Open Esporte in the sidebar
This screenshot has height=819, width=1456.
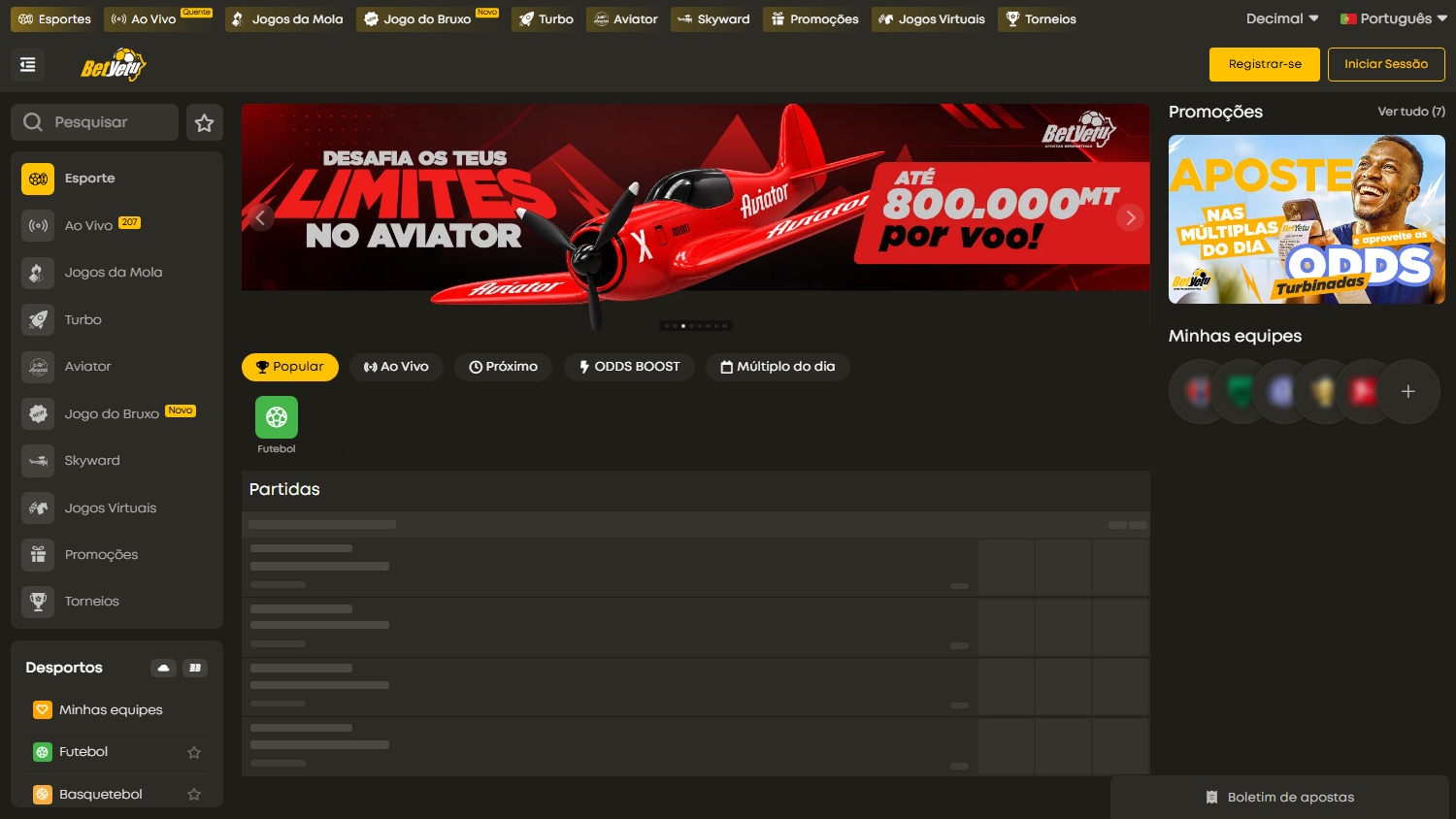coord(116,179)
